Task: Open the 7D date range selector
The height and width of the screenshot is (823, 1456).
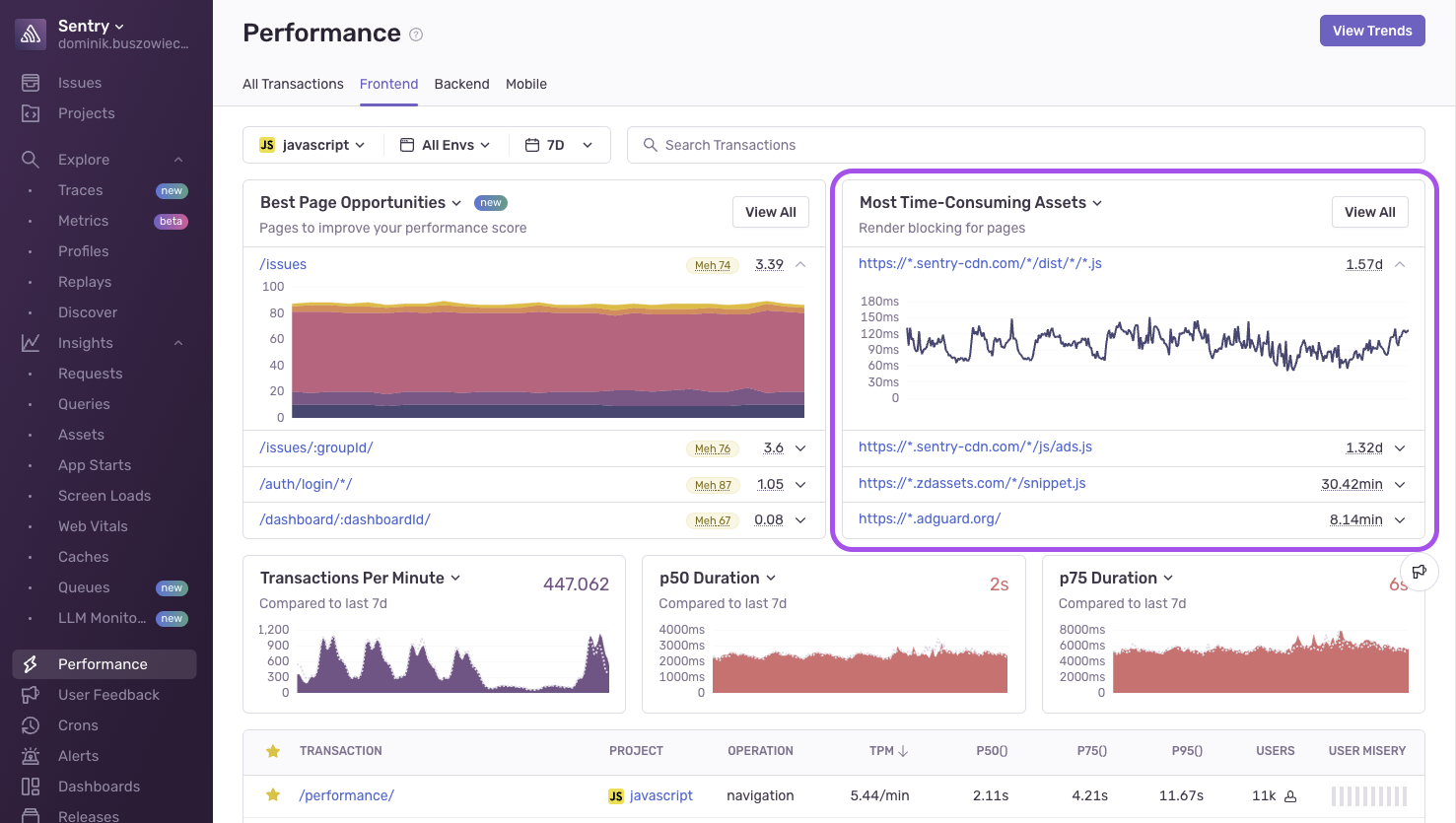Action: tap(558, 144)
